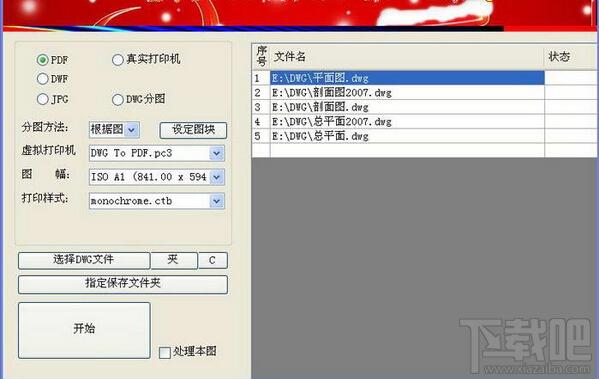599x379 pixels.
Task: Click the 选择DWG文件 button
Action: 84,260
